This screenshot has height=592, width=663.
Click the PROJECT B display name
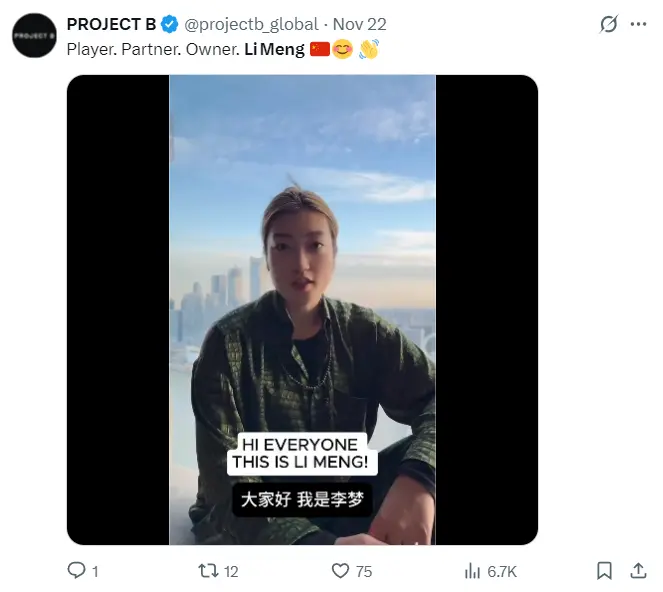coord(110,24)
